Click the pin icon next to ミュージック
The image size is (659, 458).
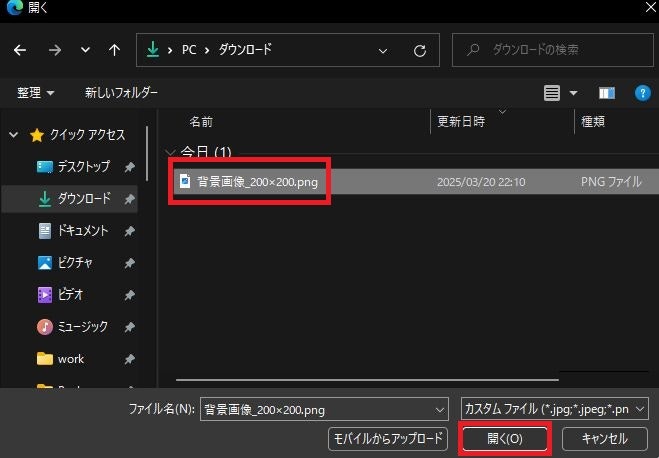(x=129, y=327)
